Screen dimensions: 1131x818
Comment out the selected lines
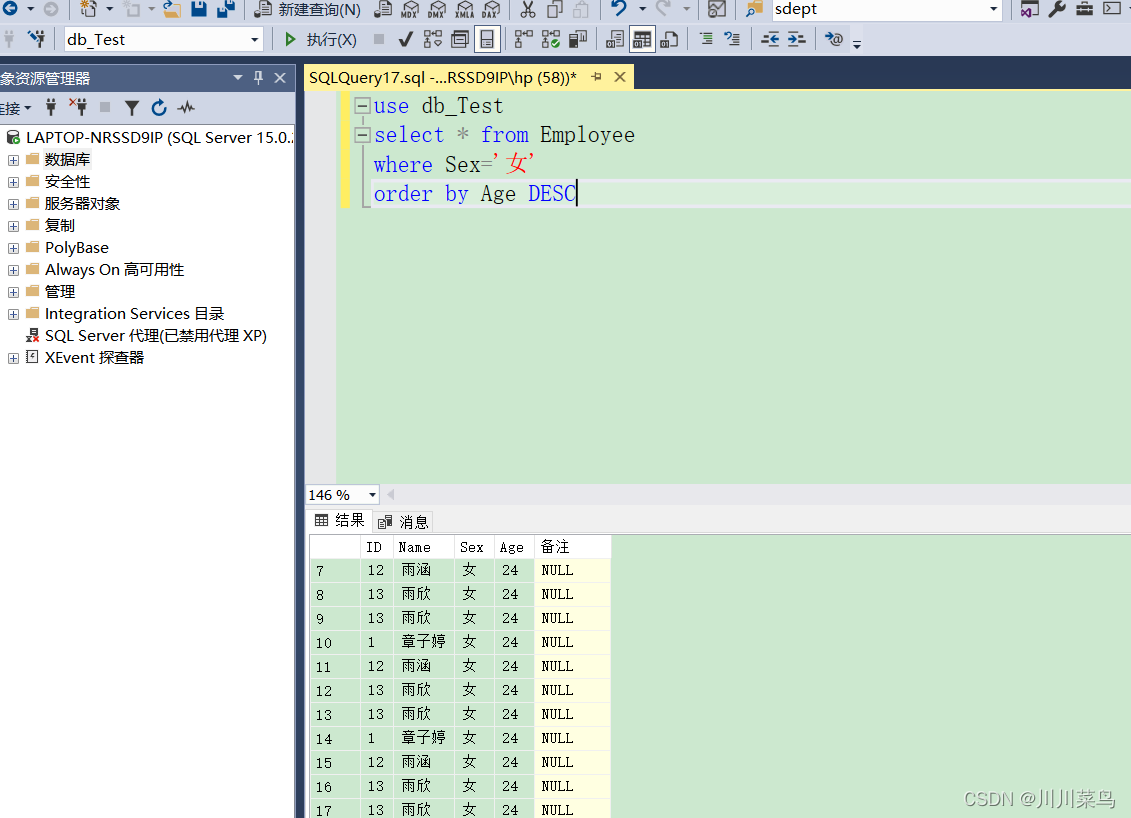706,39
